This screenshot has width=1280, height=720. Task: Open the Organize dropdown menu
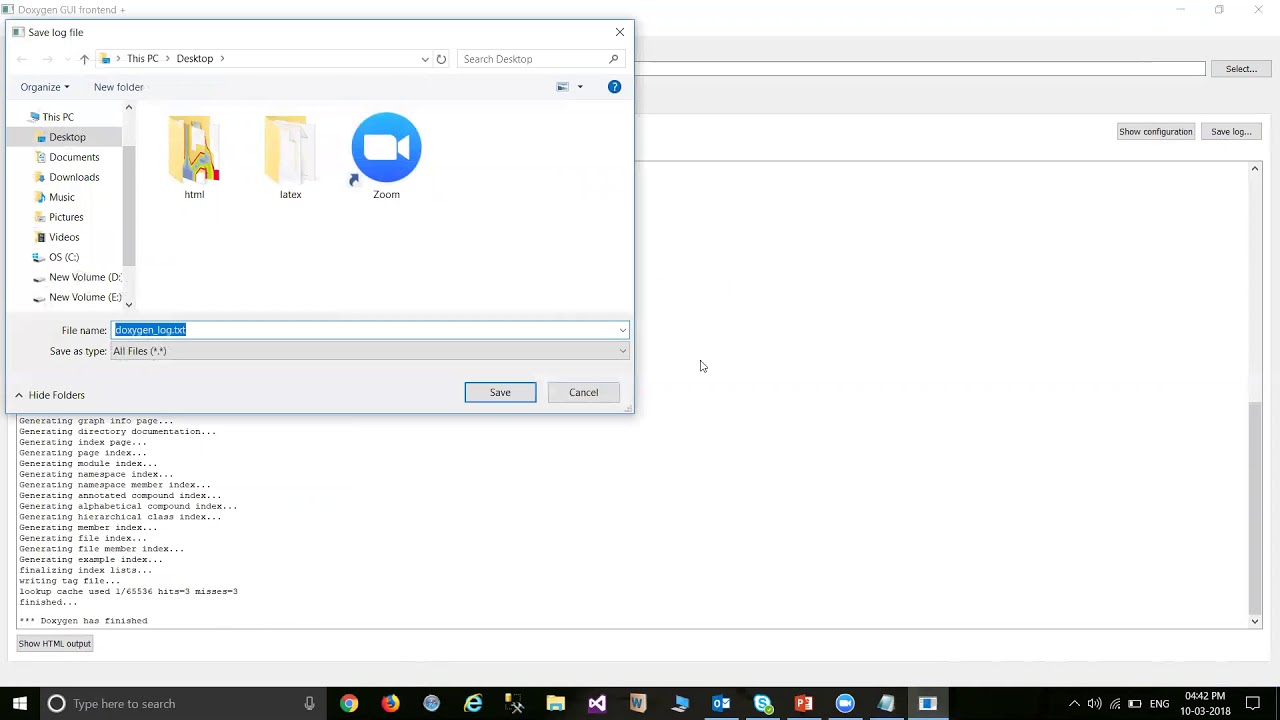pyautogui.click(x=45, y=87)
